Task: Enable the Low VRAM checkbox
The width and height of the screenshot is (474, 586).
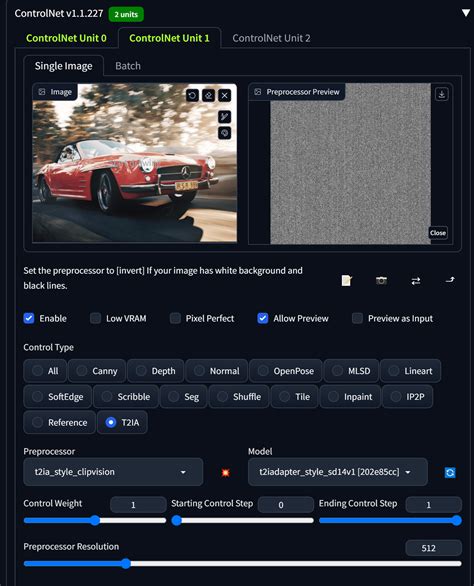Action: click(95, 318)
